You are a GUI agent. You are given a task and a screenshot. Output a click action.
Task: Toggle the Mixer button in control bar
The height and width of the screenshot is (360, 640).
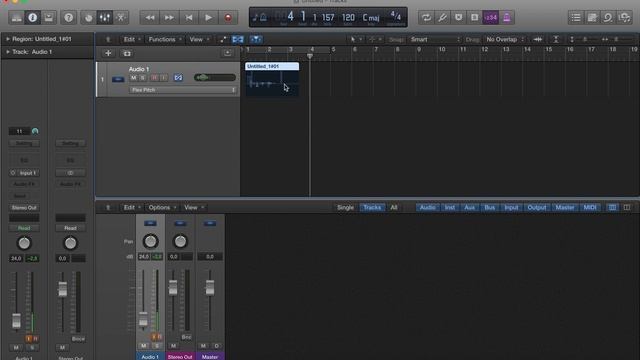pos(105,18)
